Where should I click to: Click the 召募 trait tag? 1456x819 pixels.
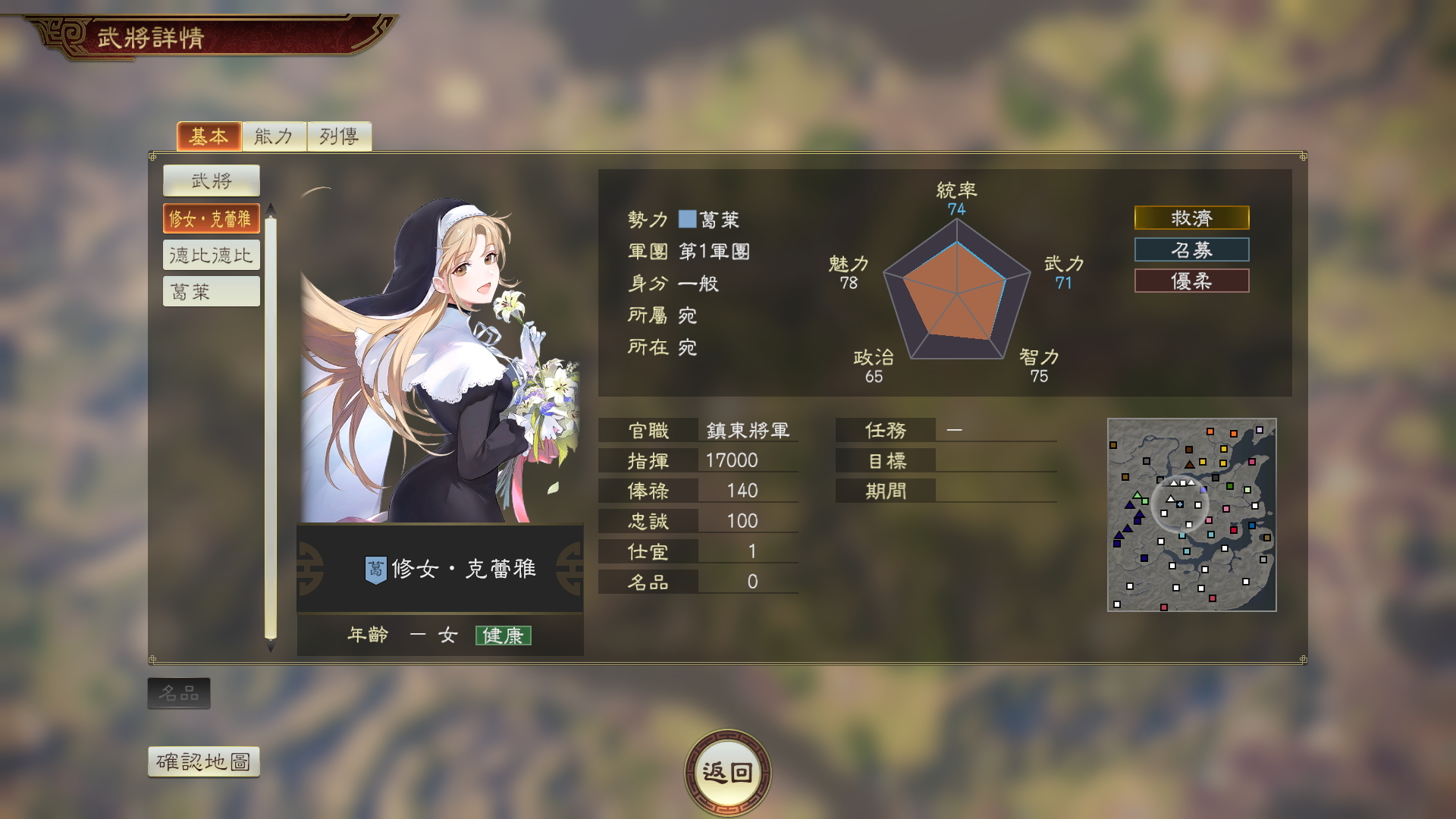coord(1191,249)
